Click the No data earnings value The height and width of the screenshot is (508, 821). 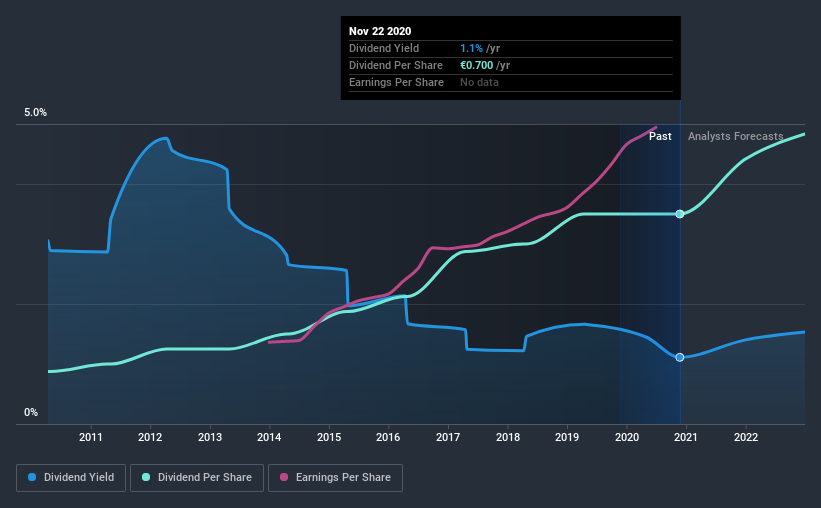479,82
